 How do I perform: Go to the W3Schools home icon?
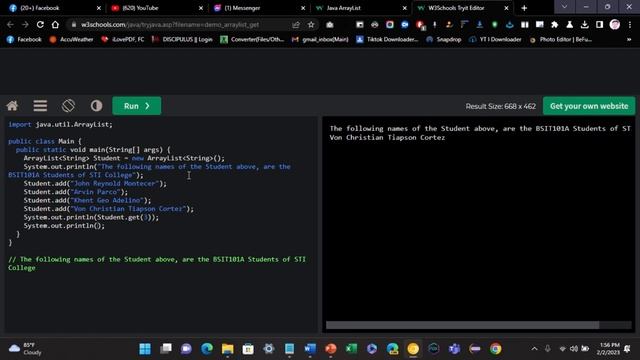pyautogui.click(x=12, y=106)
